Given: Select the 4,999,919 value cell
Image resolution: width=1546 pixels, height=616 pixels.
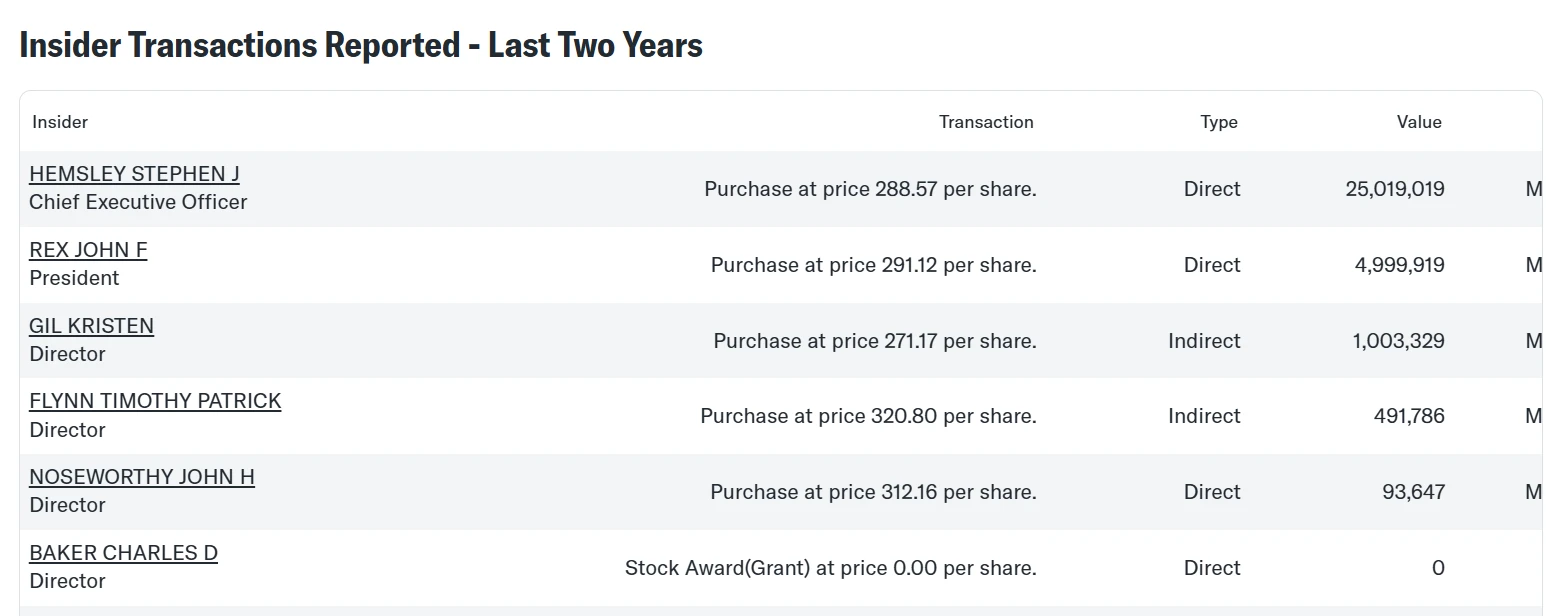Looking at the screenshot, I should 1400,265.
